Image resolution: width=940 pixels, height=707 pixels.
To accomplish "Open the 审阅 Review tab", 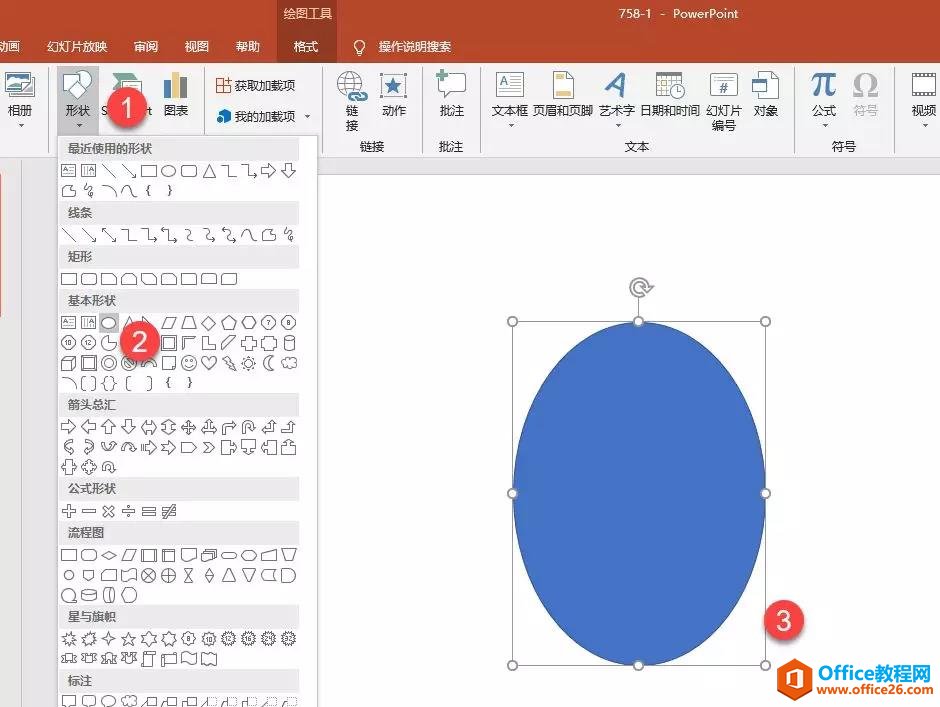I will [x=145, y=46].
